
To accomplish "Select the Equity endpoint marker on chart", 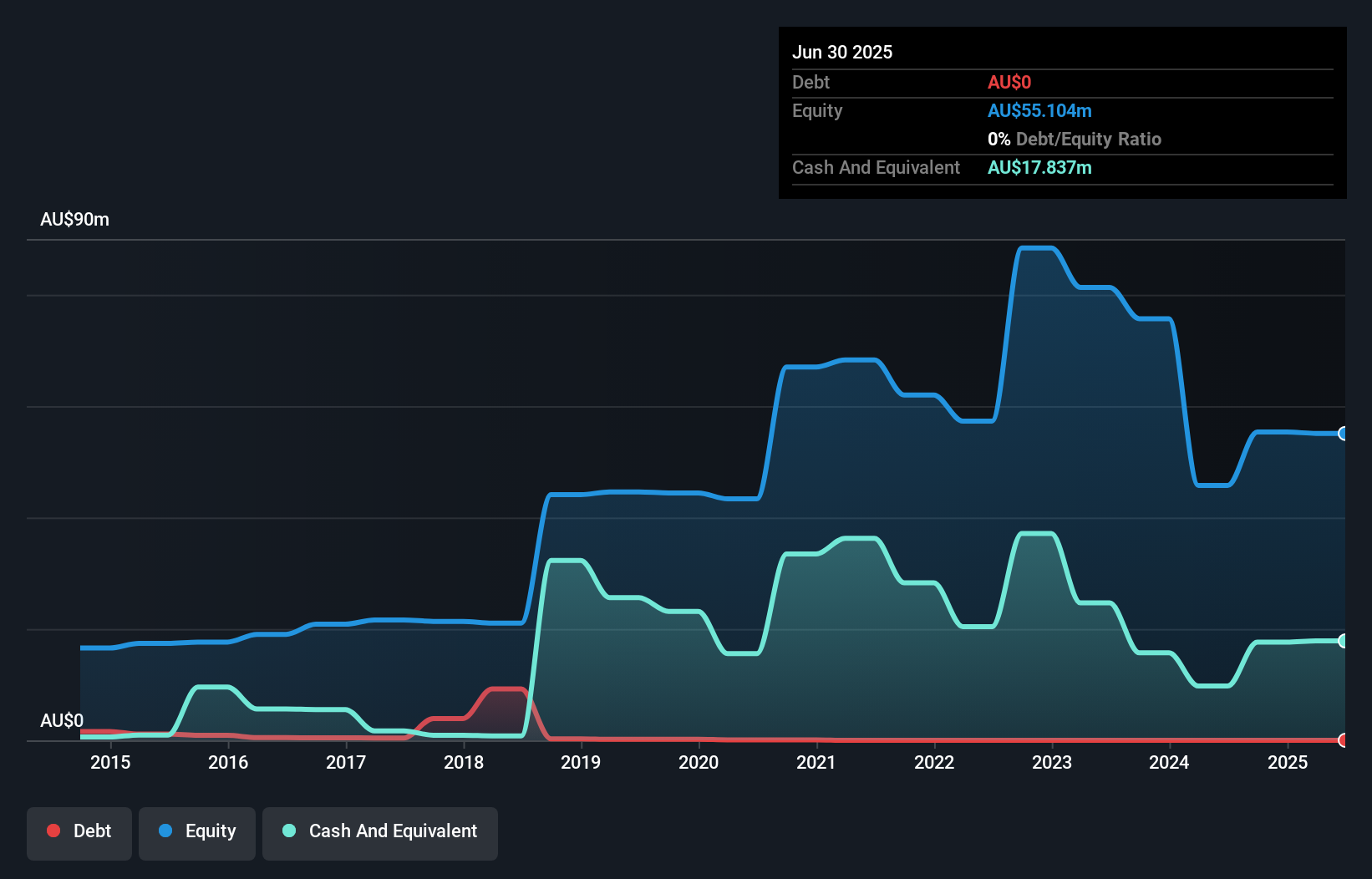I will [x=1344, y=433].
